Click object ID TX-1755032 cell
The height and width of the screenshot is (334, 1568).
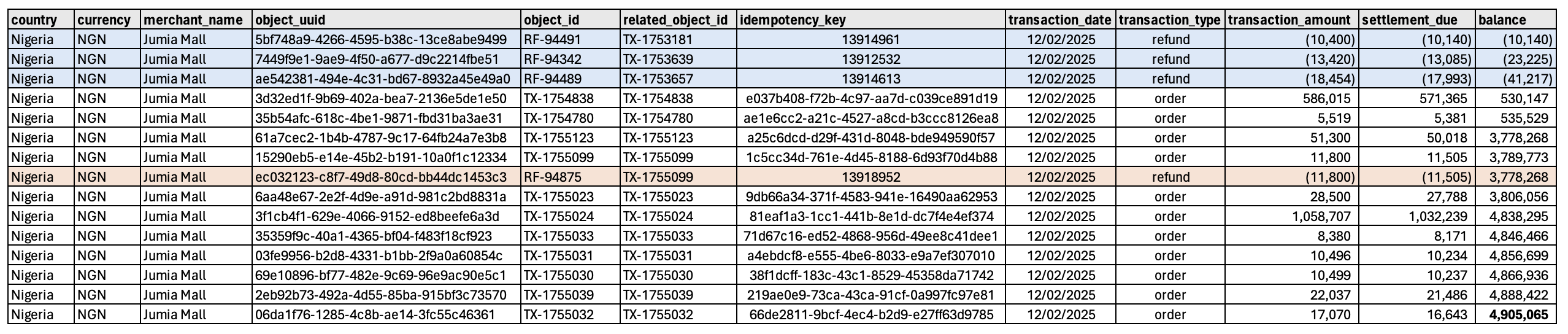558,314
